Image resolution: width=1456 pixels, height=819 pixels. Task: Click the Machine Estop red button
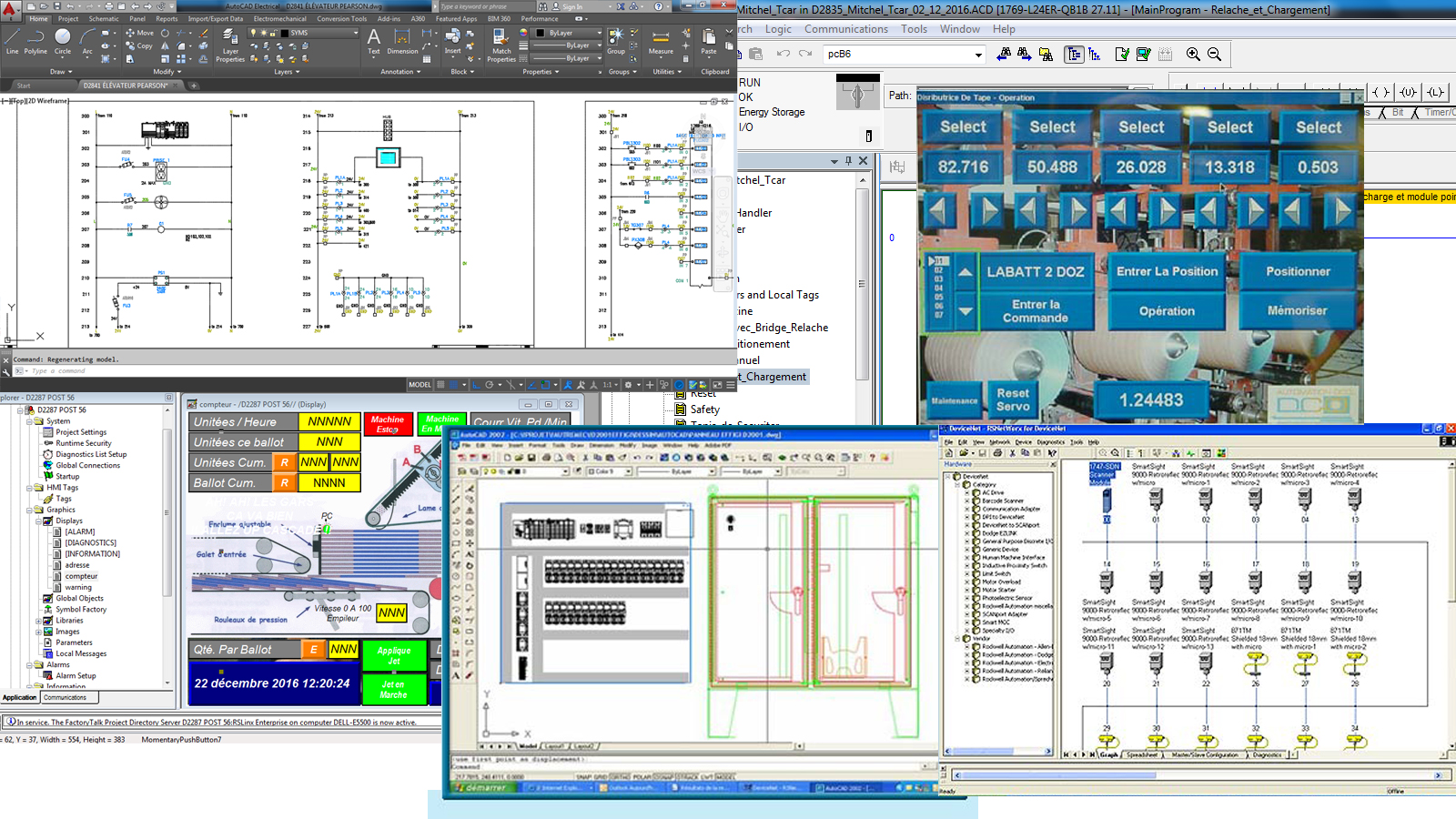click(388, 424)
